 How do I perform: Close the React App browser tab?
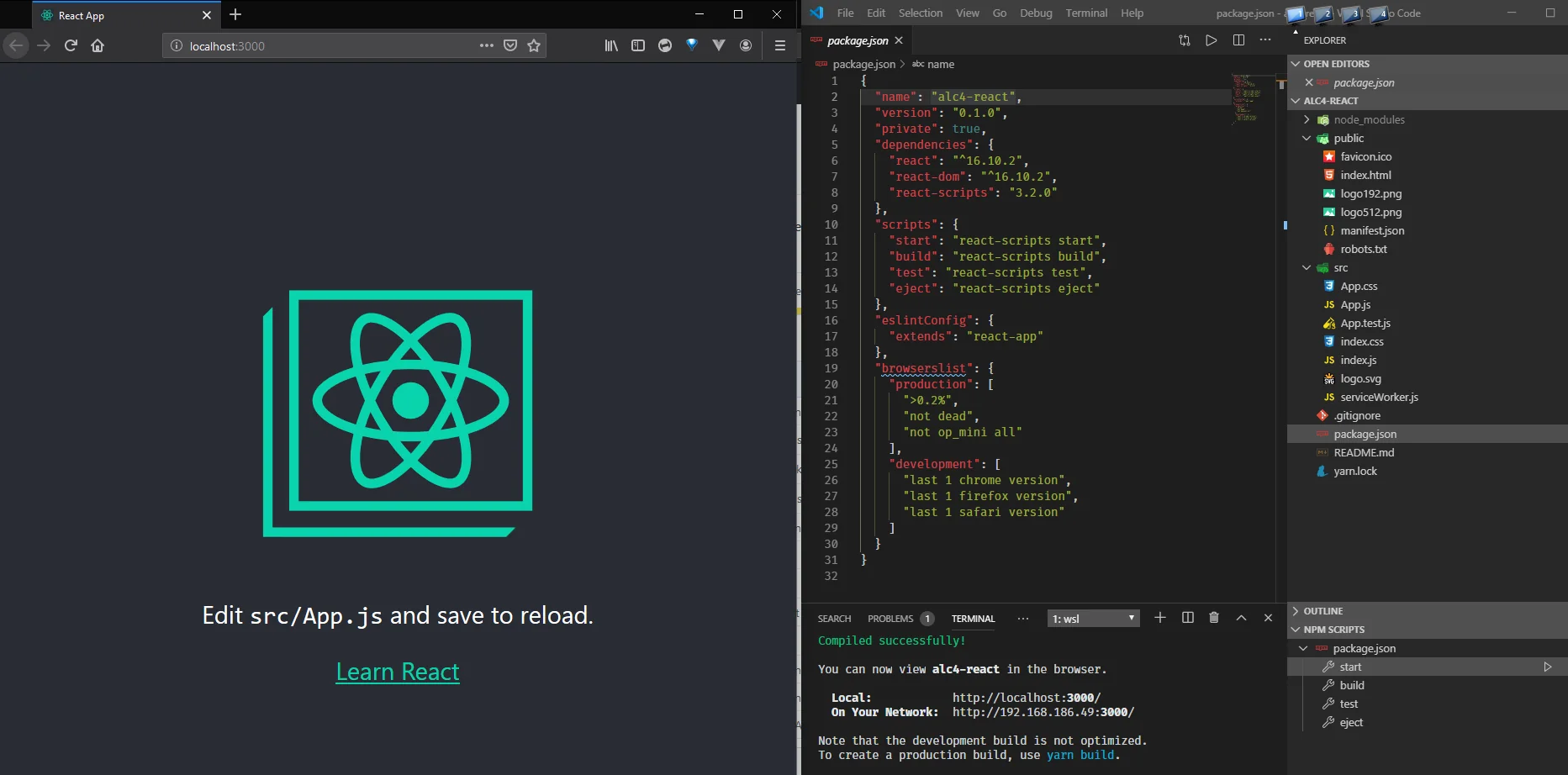point(207,15)
